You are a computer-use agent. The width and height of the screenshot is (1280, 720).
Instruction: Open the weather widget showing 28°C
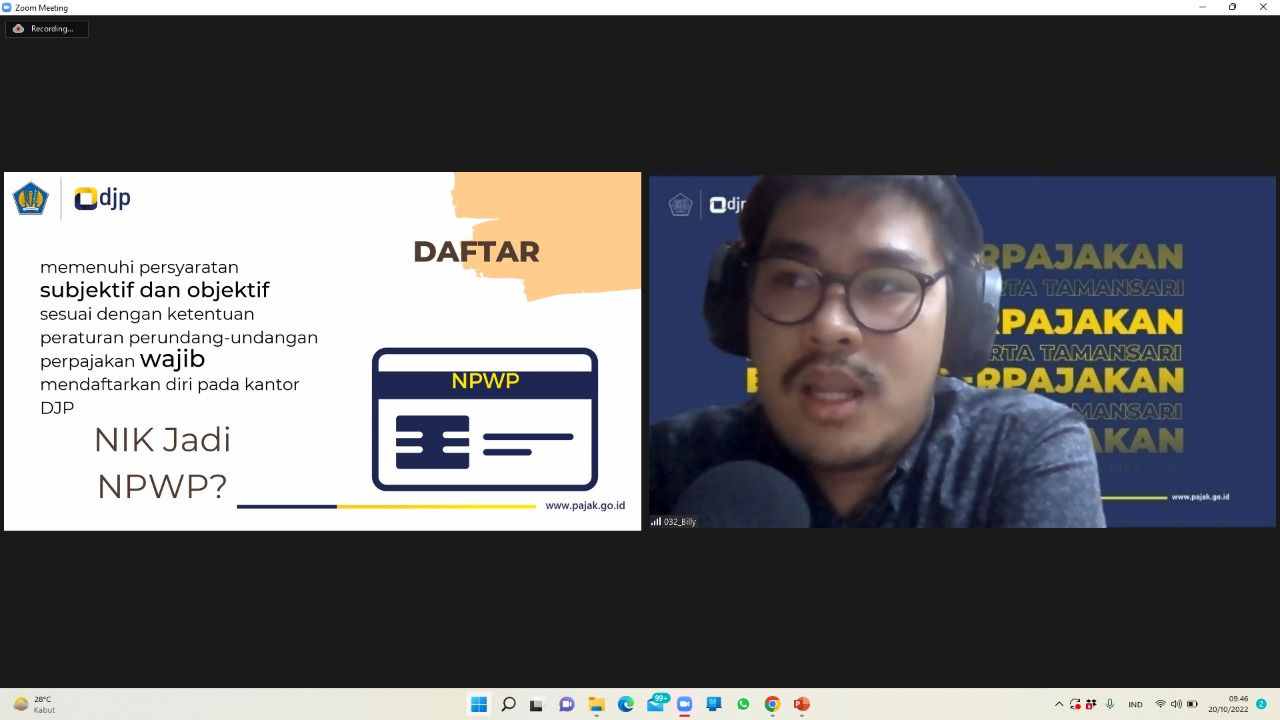coord(35,704)
